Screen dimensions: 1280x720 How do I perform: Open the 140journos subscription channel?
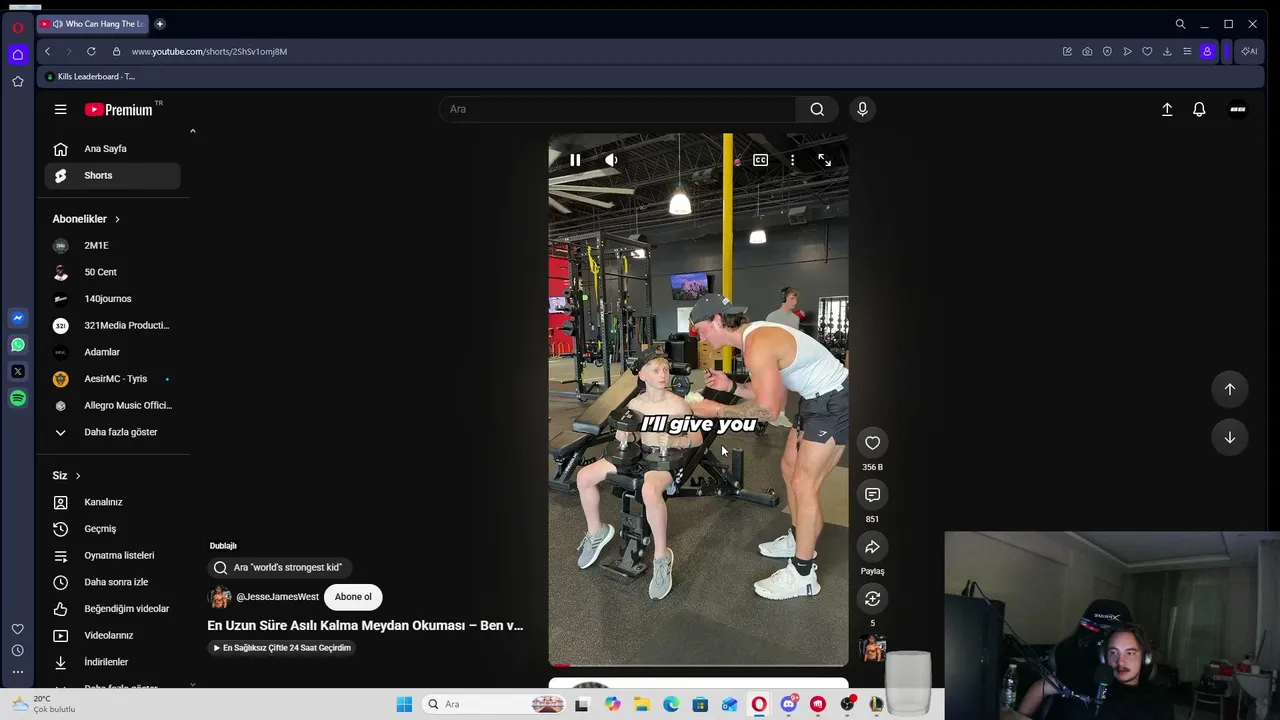pos(113,299)
